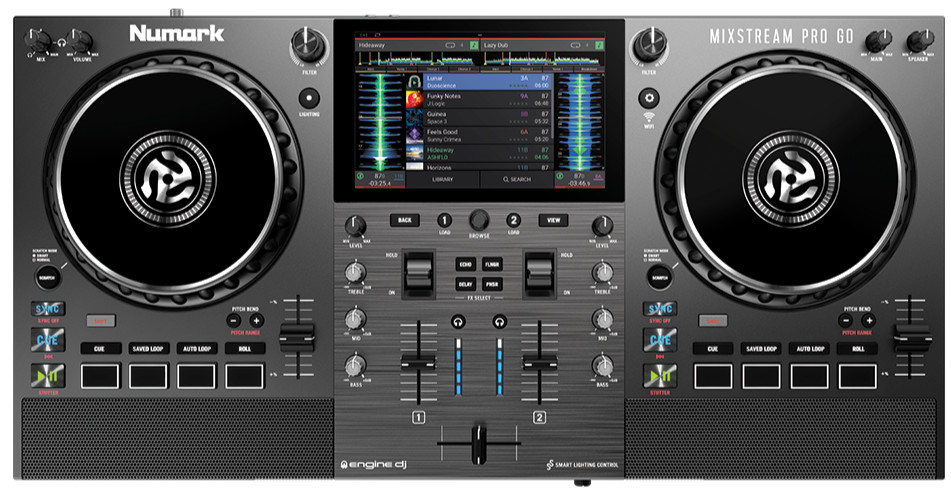Tap the left deck CUE transport button
Screen dimensions: 951x500
click(48, 340)
